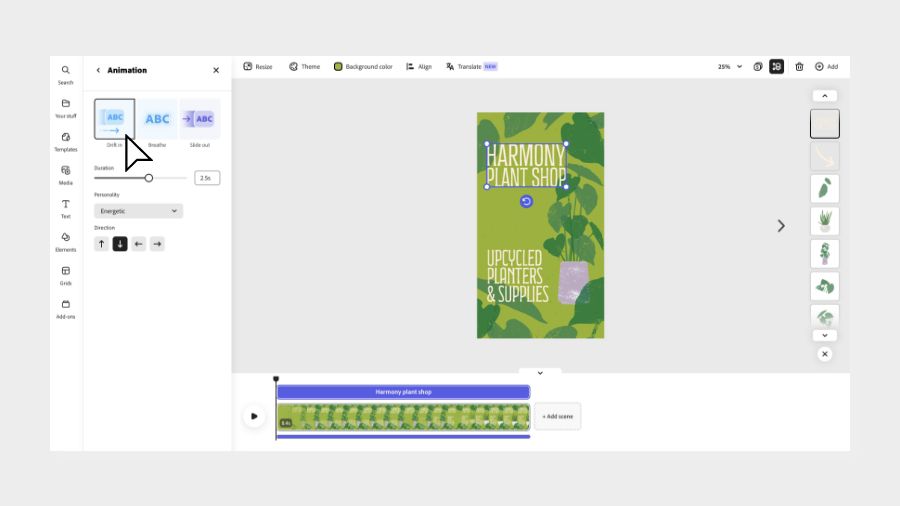The image size is (900, 506).
Task: Set animation direction to right arrow
Action: coord(157,244)
